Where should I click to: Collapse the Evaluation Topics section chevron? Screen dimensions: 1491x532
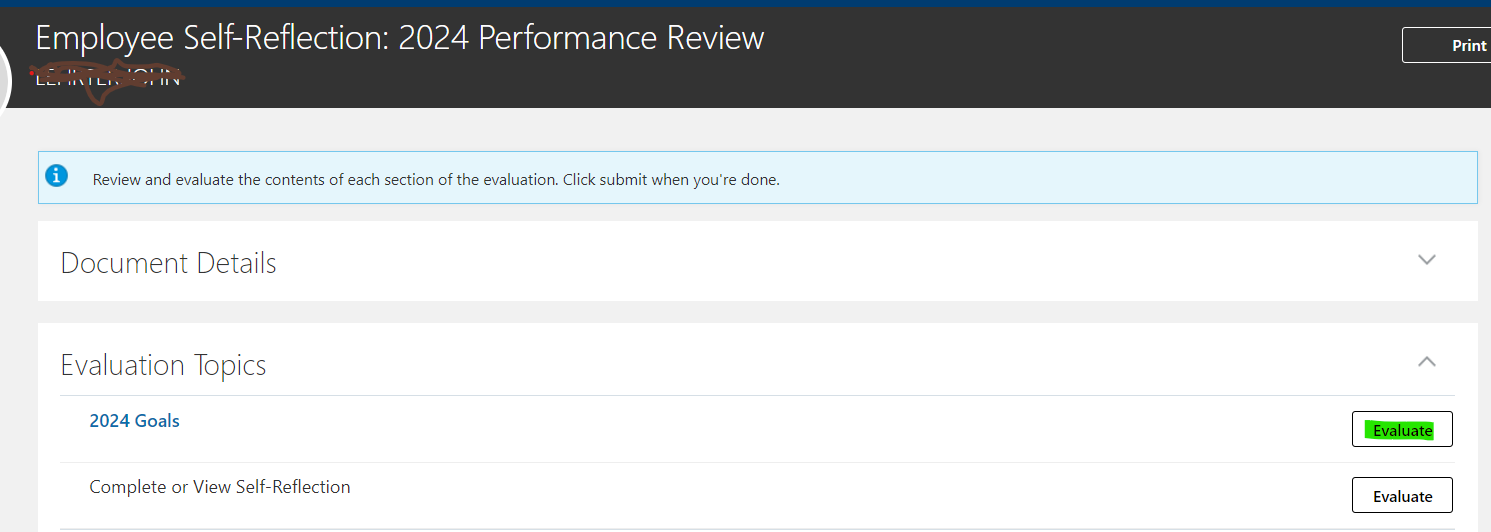[1427, 362]
